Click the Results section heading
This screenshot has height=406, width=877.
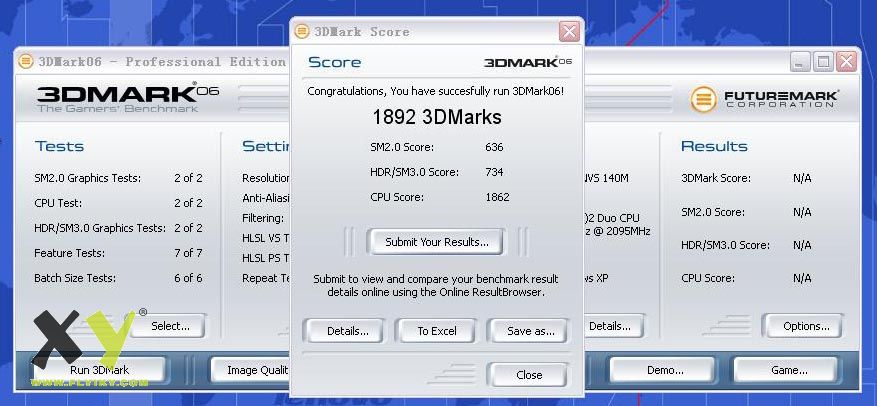714,147
